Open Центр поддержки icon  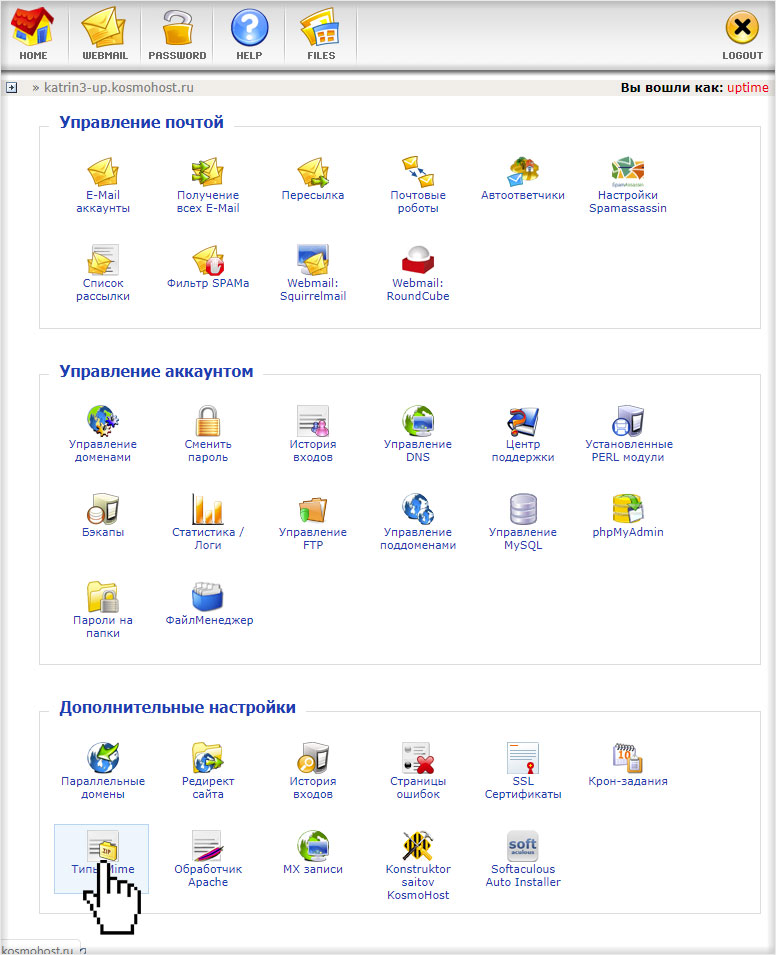click(x=523, y=421)
